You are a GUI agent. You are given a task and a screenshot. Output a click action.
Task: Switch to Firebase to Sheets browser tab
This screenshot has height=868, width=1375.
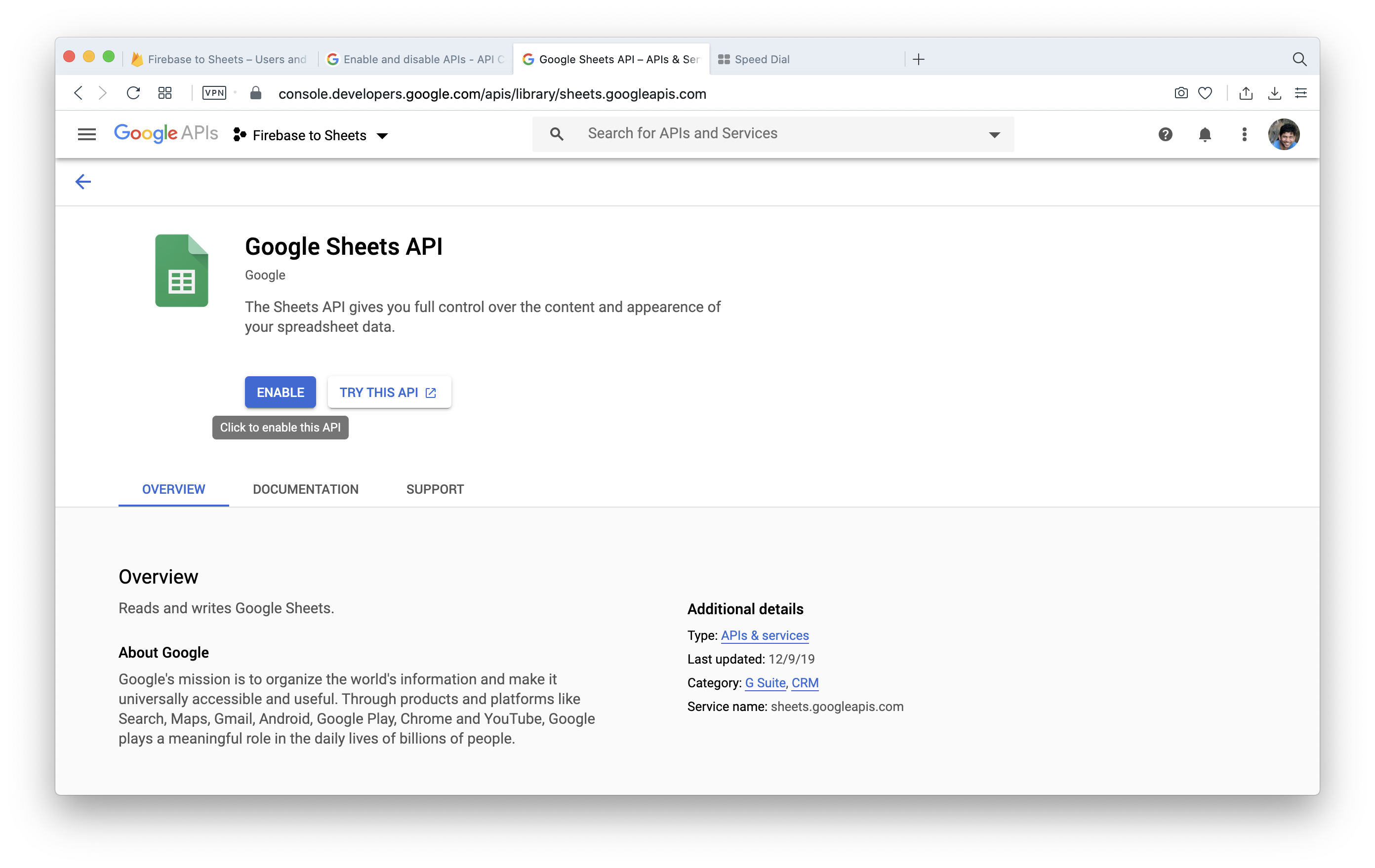(220, 59)
